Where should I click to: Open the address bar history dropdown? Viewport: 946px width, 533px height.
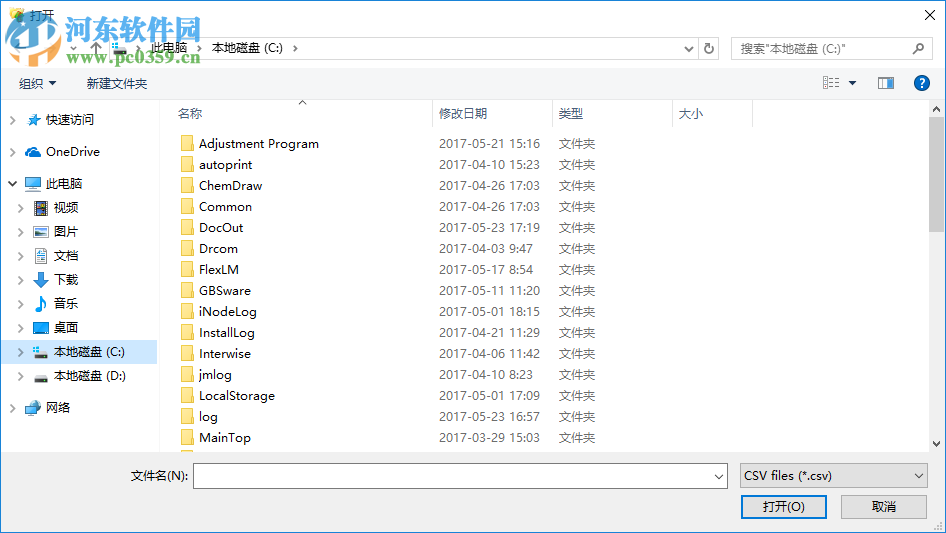pos(688,49)
